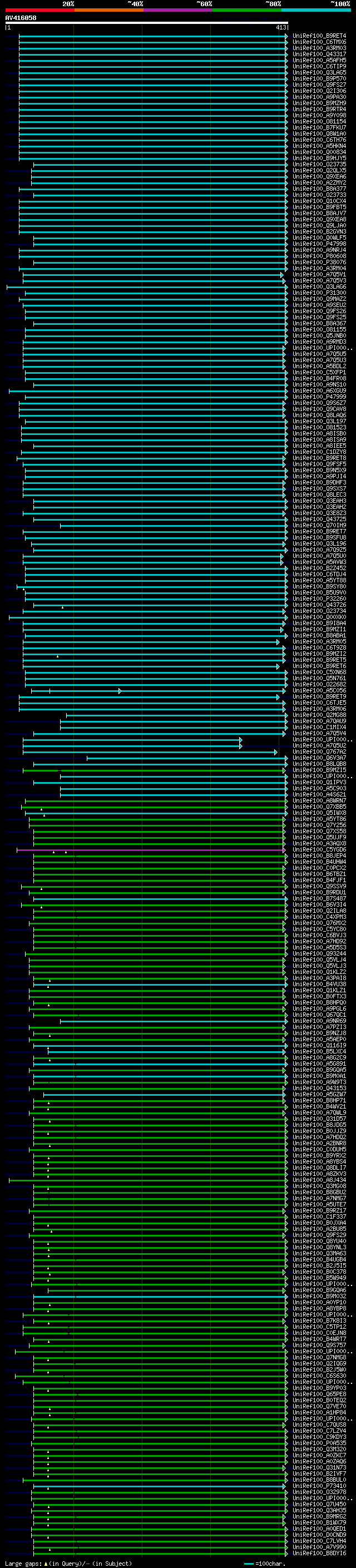Click the UniRef100_B8ABA1 label

pos(319,635)
